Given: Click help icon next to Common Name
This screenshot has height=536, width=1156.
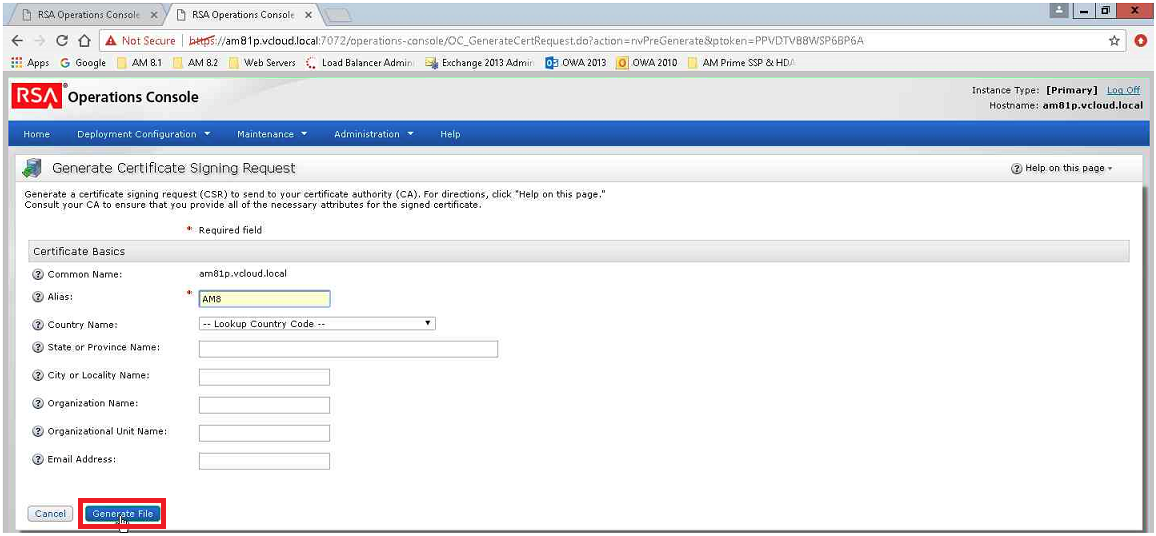Looking at the screenshot, I should pos(39,274).
